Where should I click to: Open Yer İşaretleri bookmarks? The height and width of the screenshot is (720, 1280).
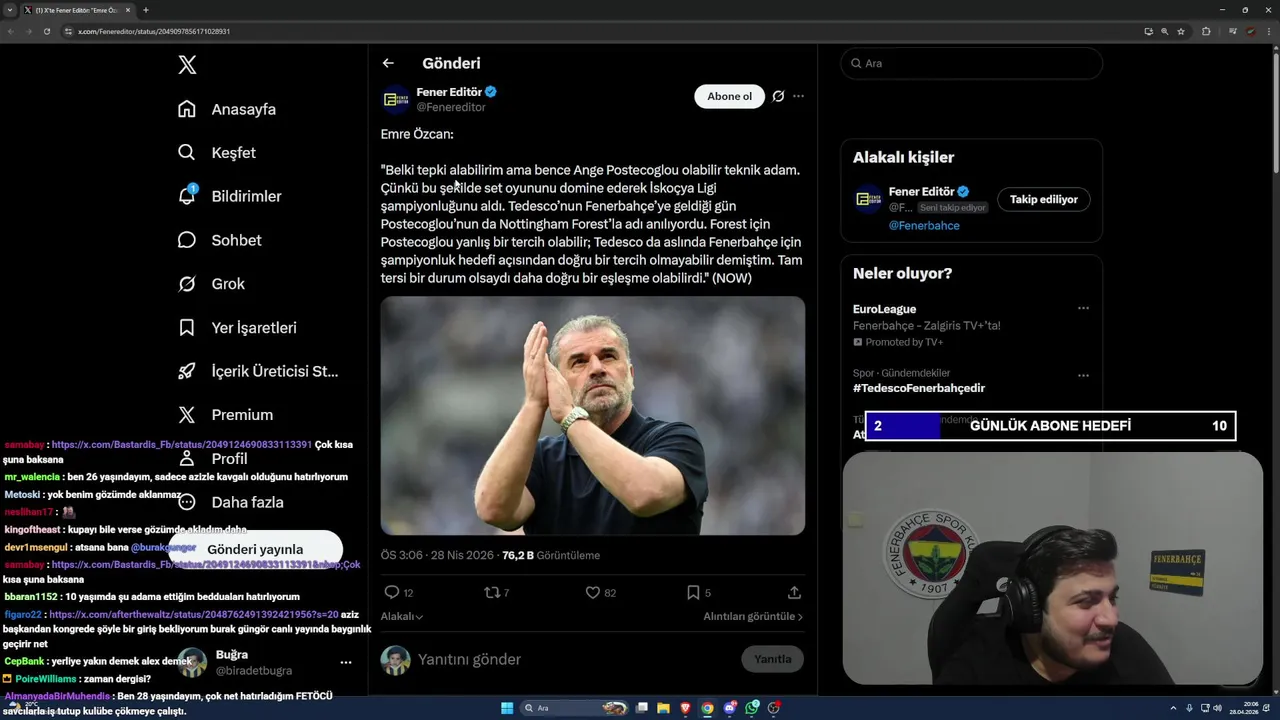click(x=237, y=327)
